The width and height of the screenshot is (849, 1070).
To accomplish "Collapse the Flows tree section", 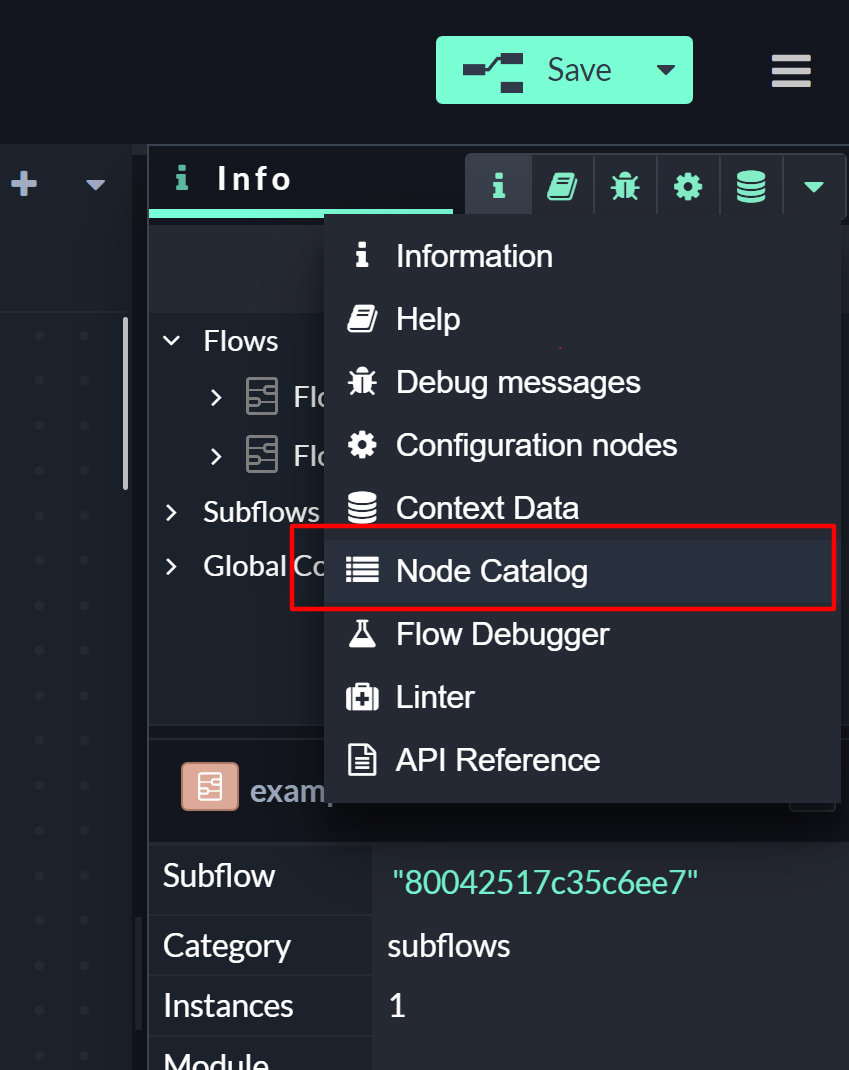I will [172, 341].
